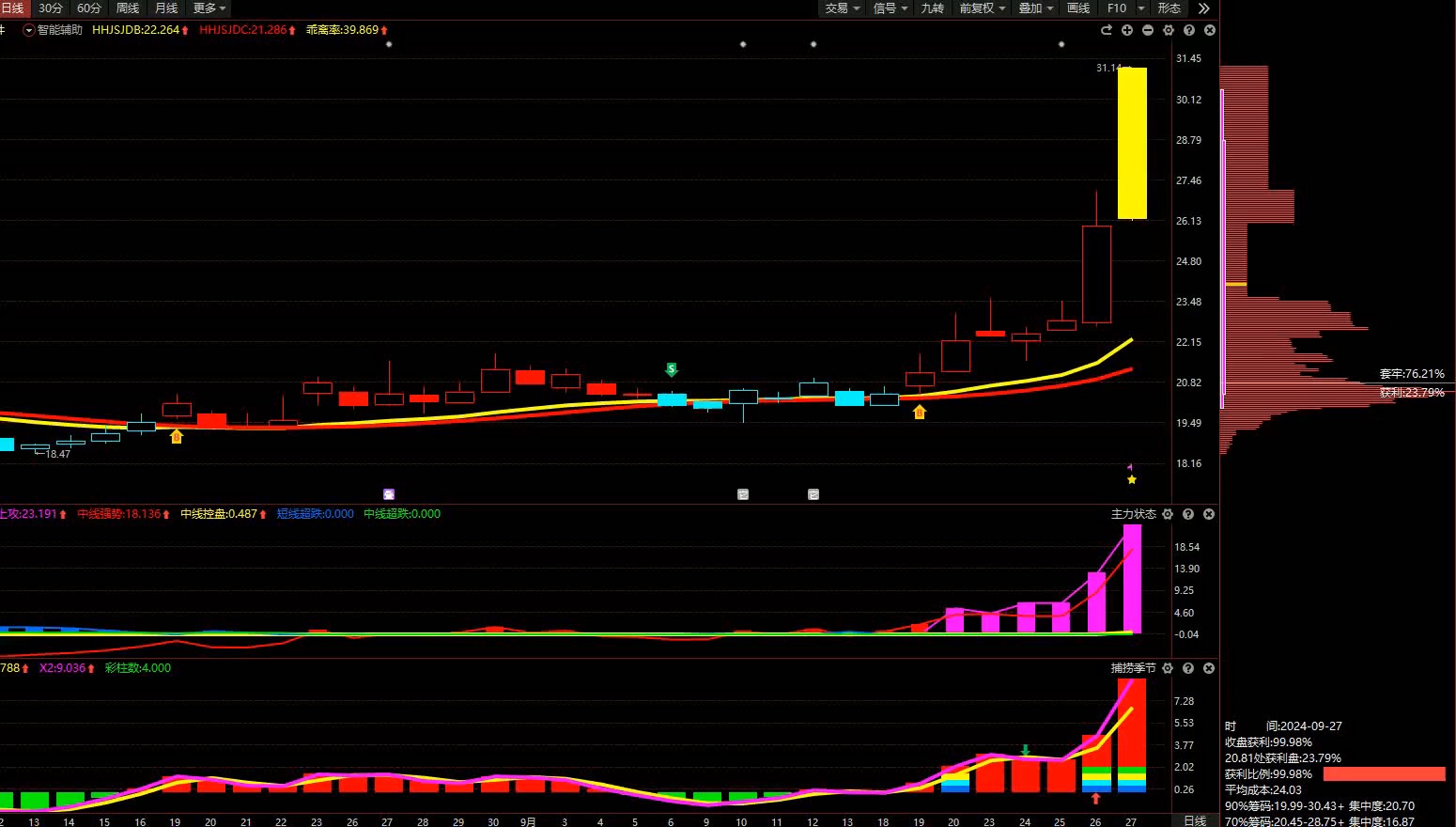The width and height of the screenshot is (1456, 827).
Task: Click the gray dot marker above Aug 27
Action: (389, 44)
